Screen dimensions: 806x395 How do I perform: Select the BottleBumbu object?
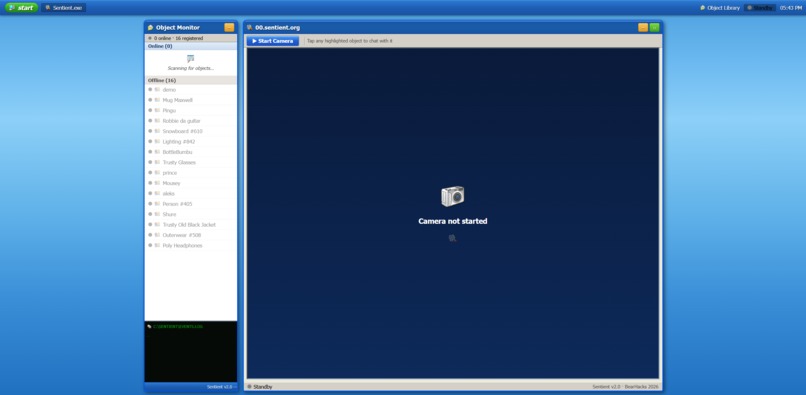click(x=191, y=152)
